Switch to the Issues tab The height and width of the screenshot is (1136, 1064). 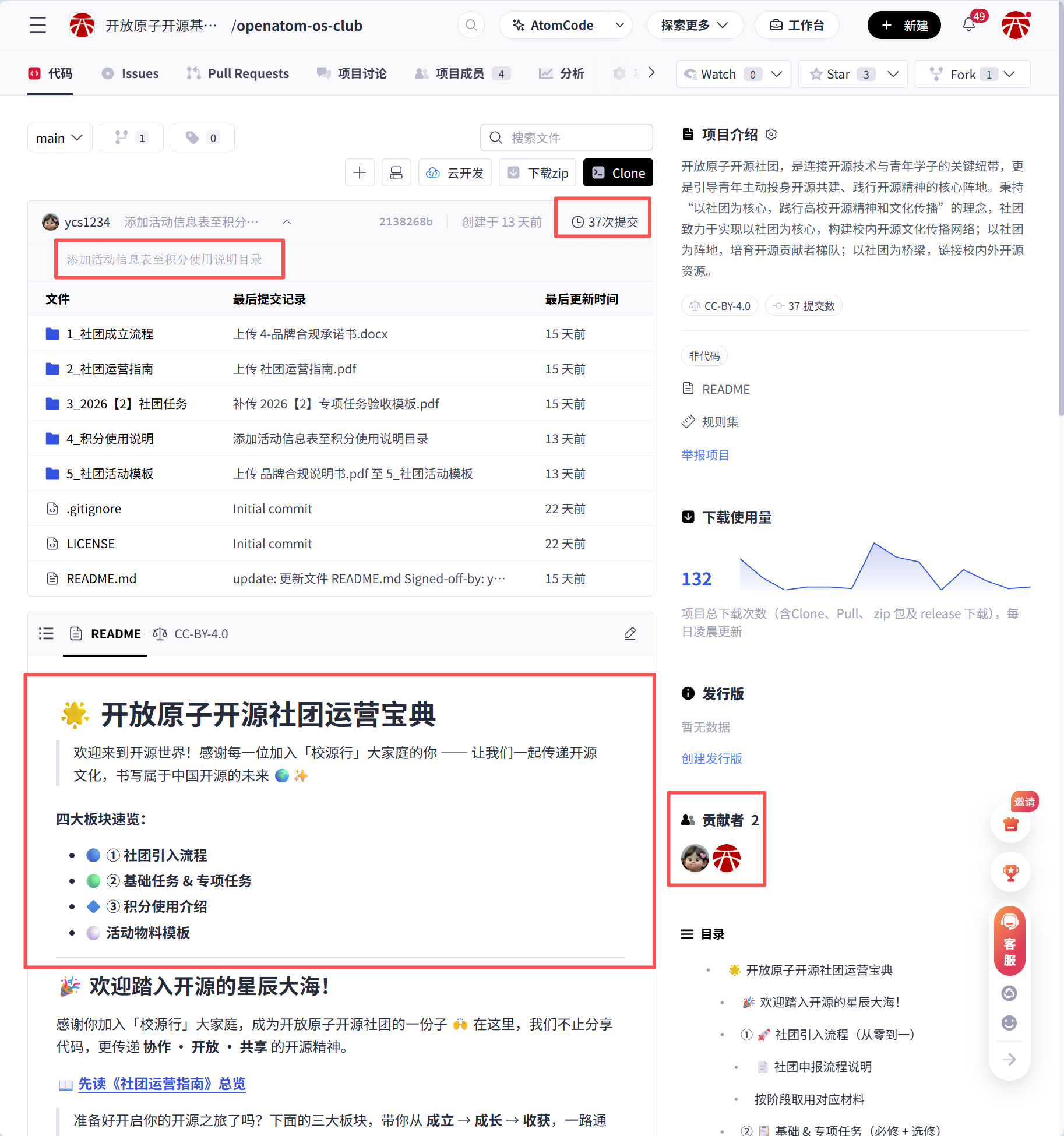[130, 73]
